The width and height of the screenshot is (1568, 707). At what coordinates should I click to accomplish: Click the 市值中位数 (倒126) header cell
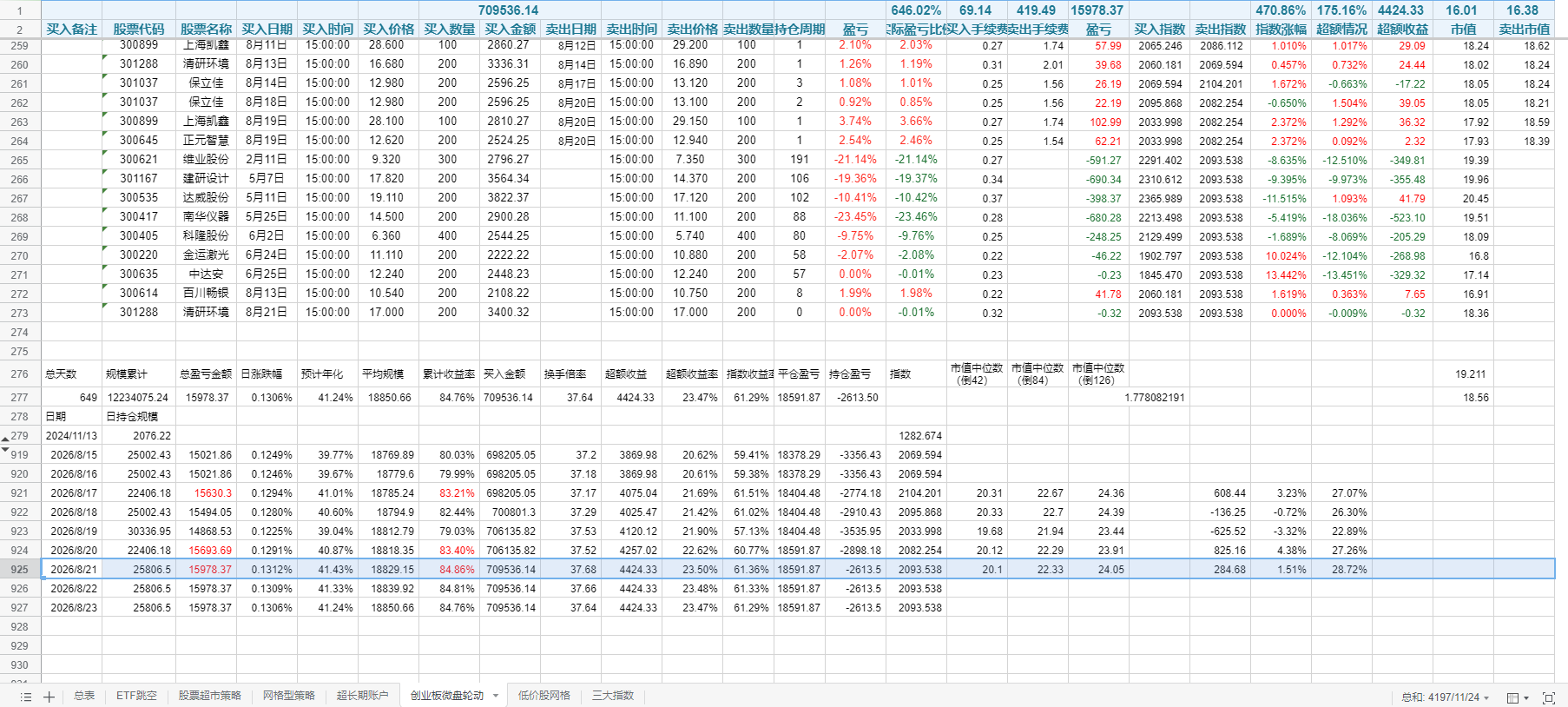pyautogui.click(x=1098, y=374)
